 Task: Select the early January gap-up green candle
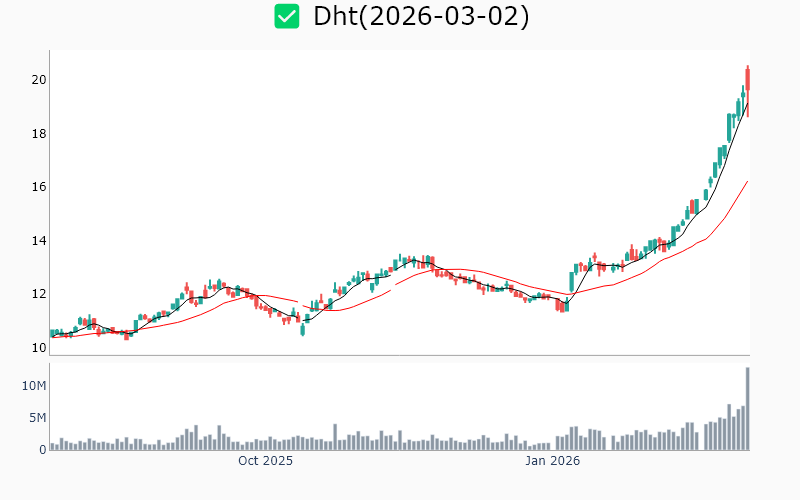coord(570,282)
